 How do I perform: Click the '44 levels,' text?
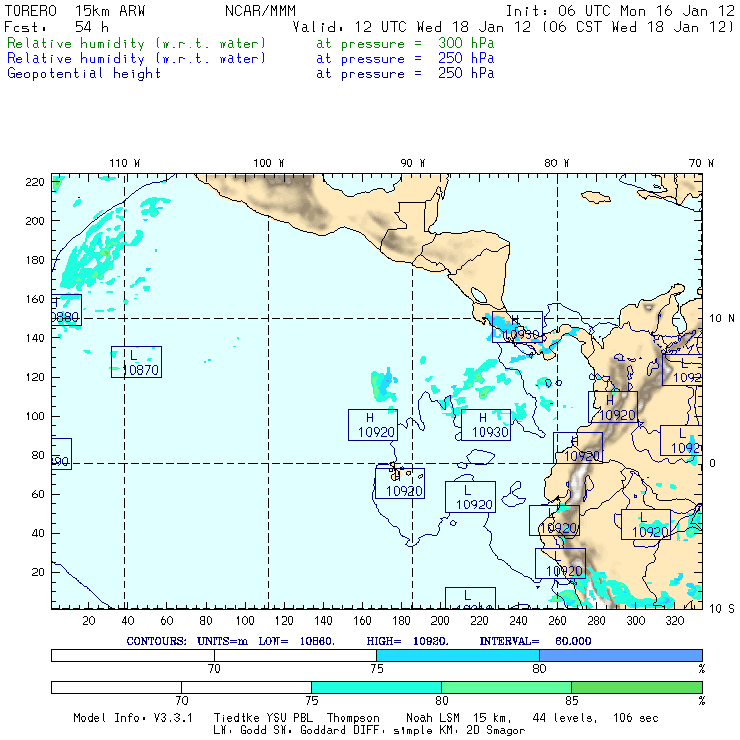[x=565, y=718]
